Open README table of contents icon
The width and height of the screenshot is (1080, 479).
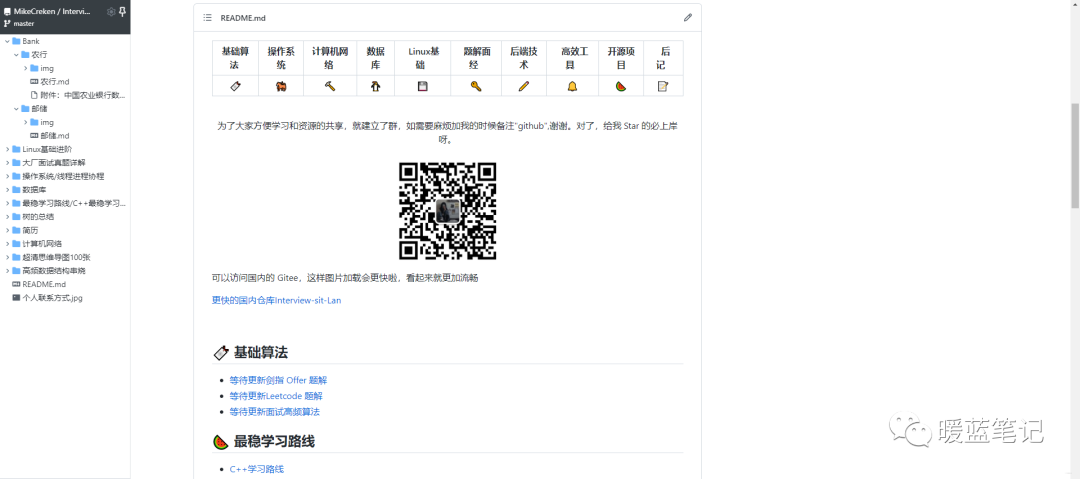coord(207,17)
